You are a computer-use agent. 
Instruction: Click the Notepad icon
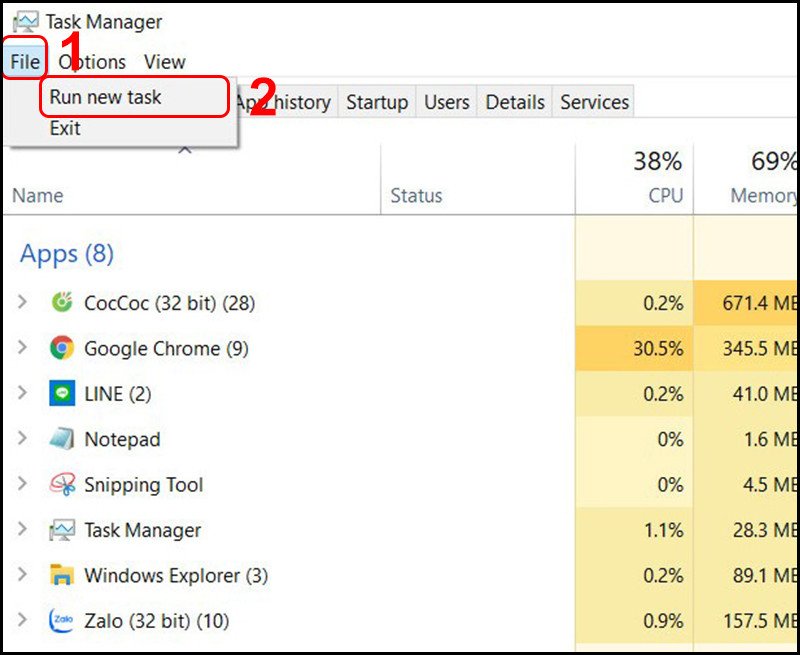pos(60,439)
